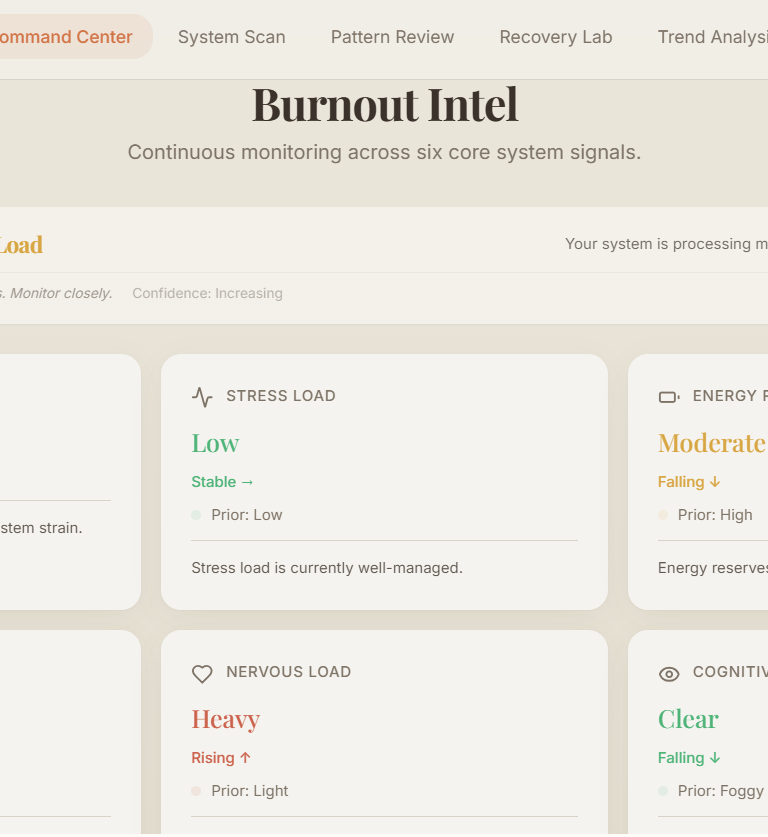Click the Low stress value
The width and height of the screenshot is (768, 837).
click(x=215, y=443)
